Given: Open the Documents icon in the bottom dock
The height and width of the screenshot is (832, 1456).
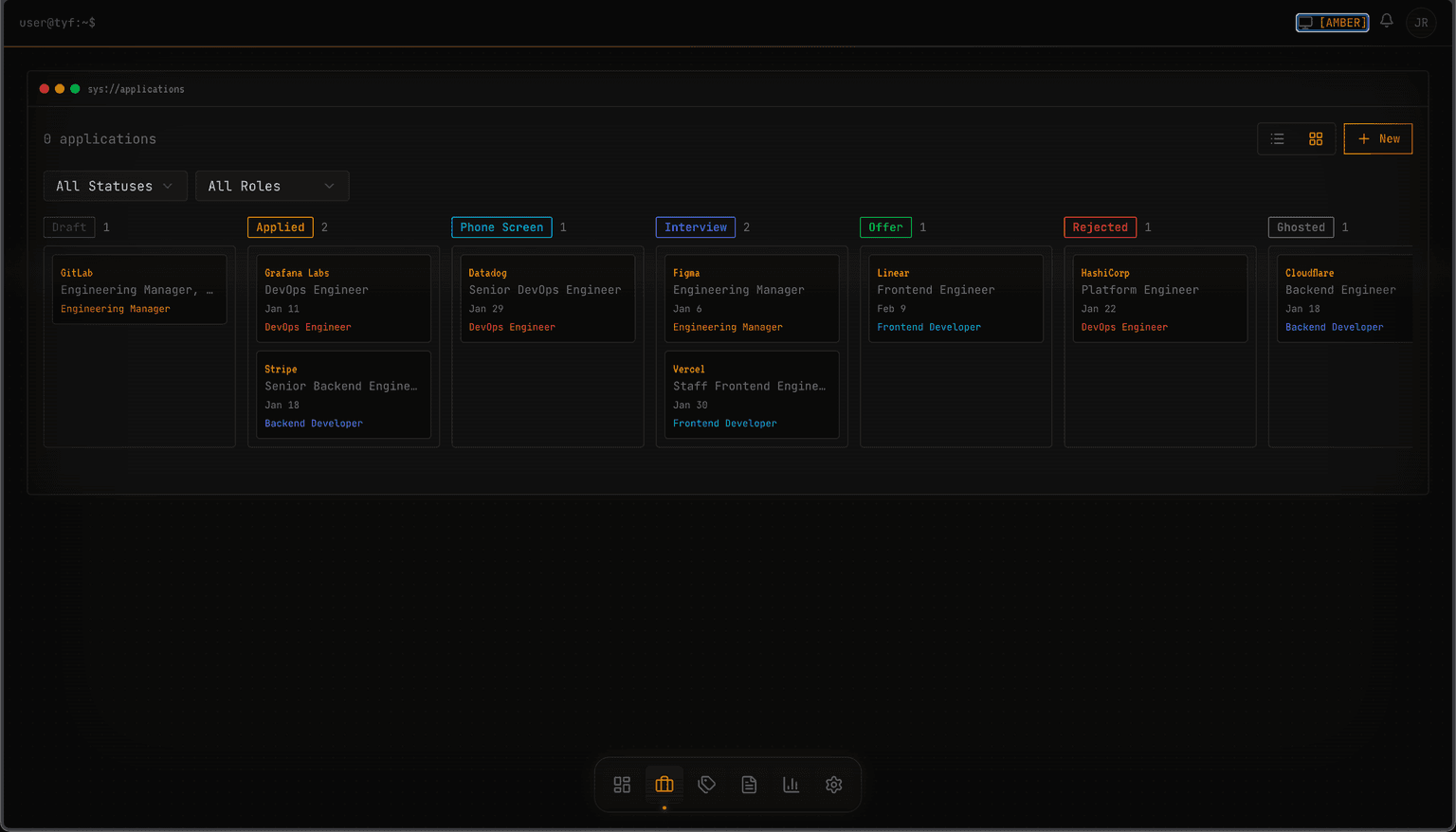Looking at the screenshot, I should click(x=749, y=785).
